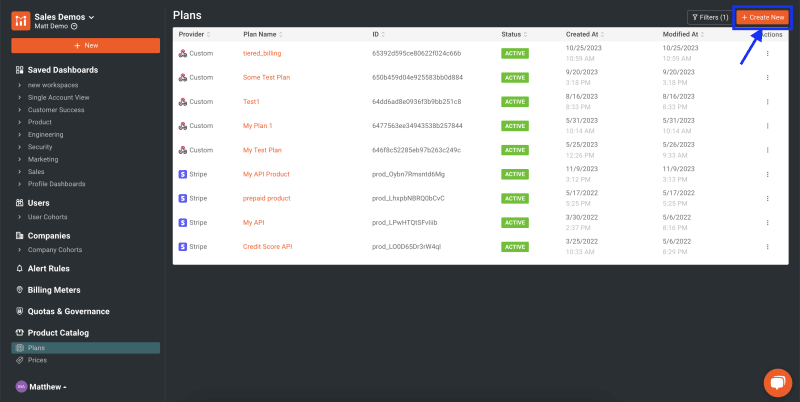This screenshot has height=402, width=800.
Task: Open the Filters (1) button
Action: [x=710, y=17]
